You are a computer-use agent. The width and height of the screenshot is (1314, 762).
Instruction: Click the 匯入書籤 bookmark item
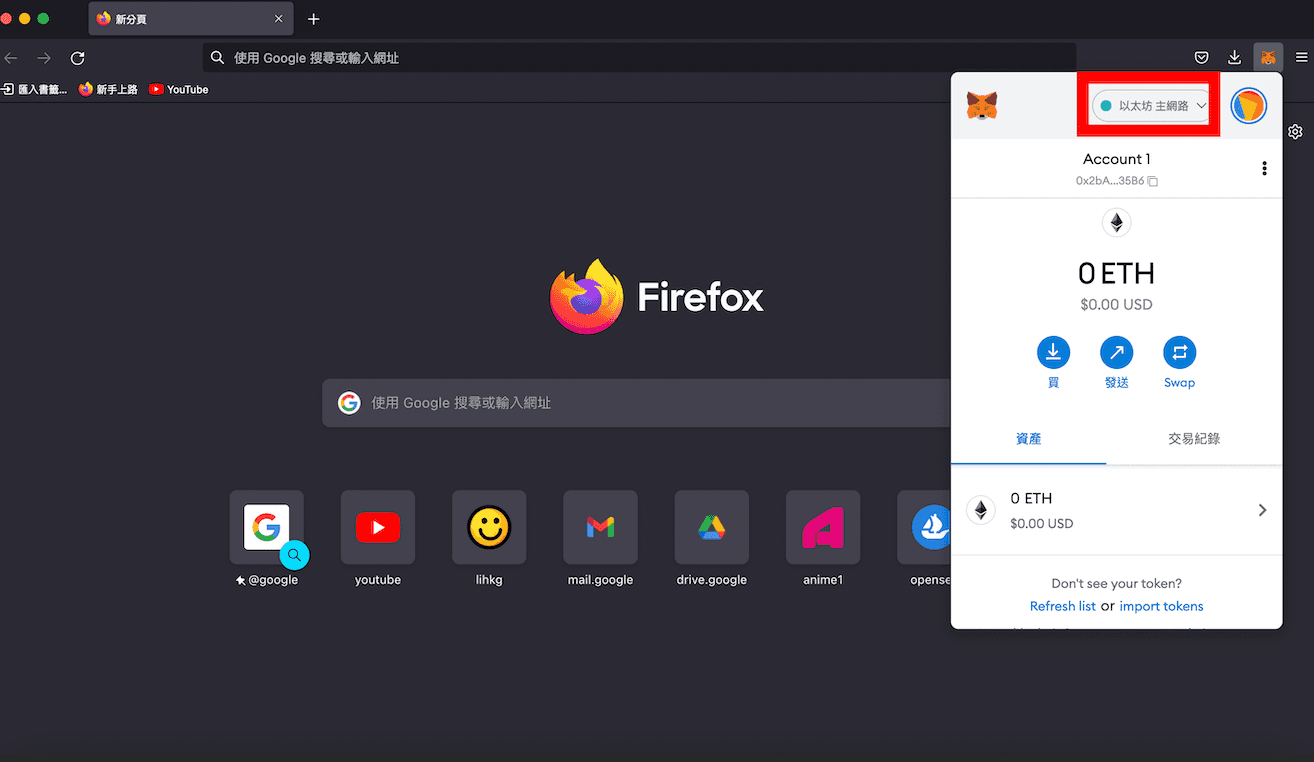point(35,89)
